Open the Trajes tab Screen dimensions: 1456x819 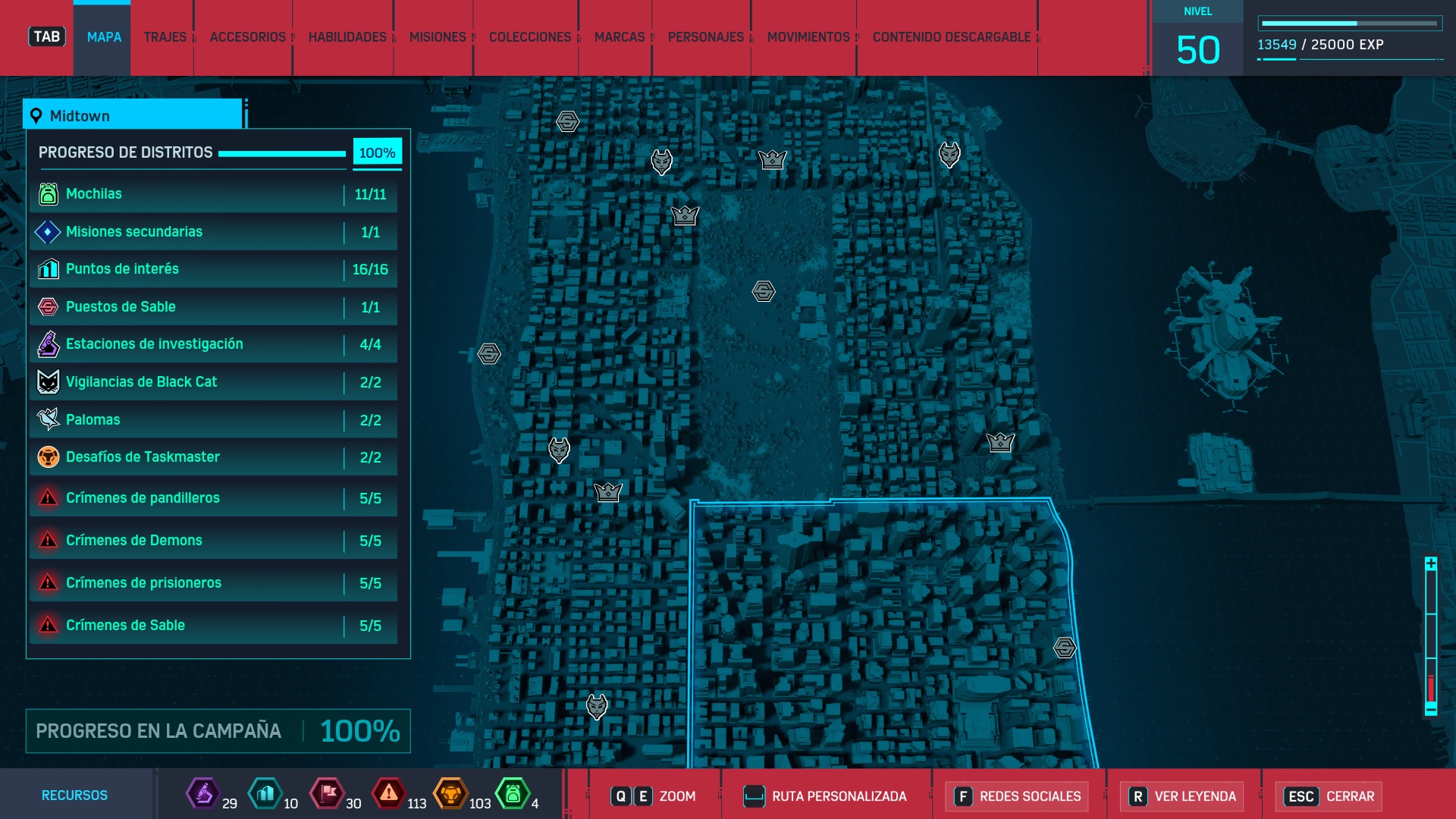point(165,37)
